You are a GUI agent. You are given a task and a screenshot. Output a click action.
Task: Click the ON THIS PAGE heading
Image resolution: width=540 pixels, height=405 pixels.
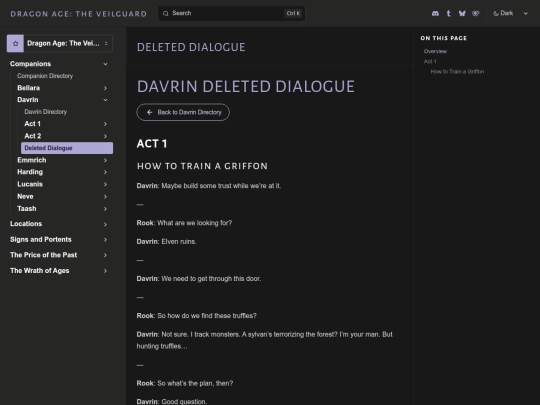coord(444,38)
